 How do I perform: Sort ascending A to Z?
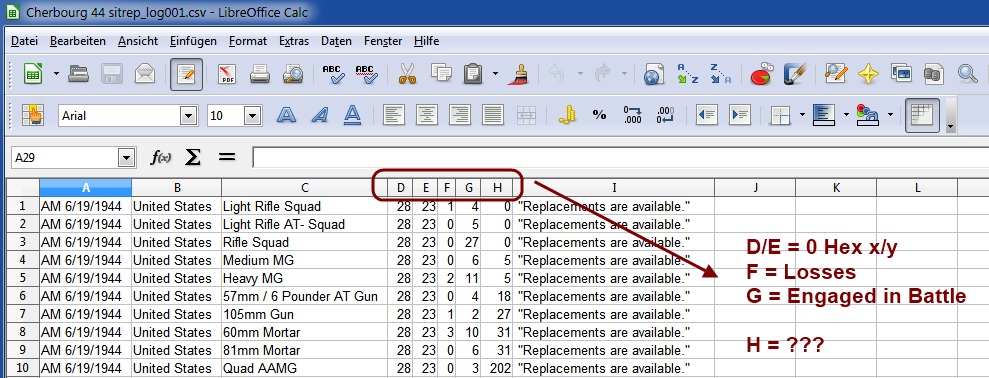(688, 74)
